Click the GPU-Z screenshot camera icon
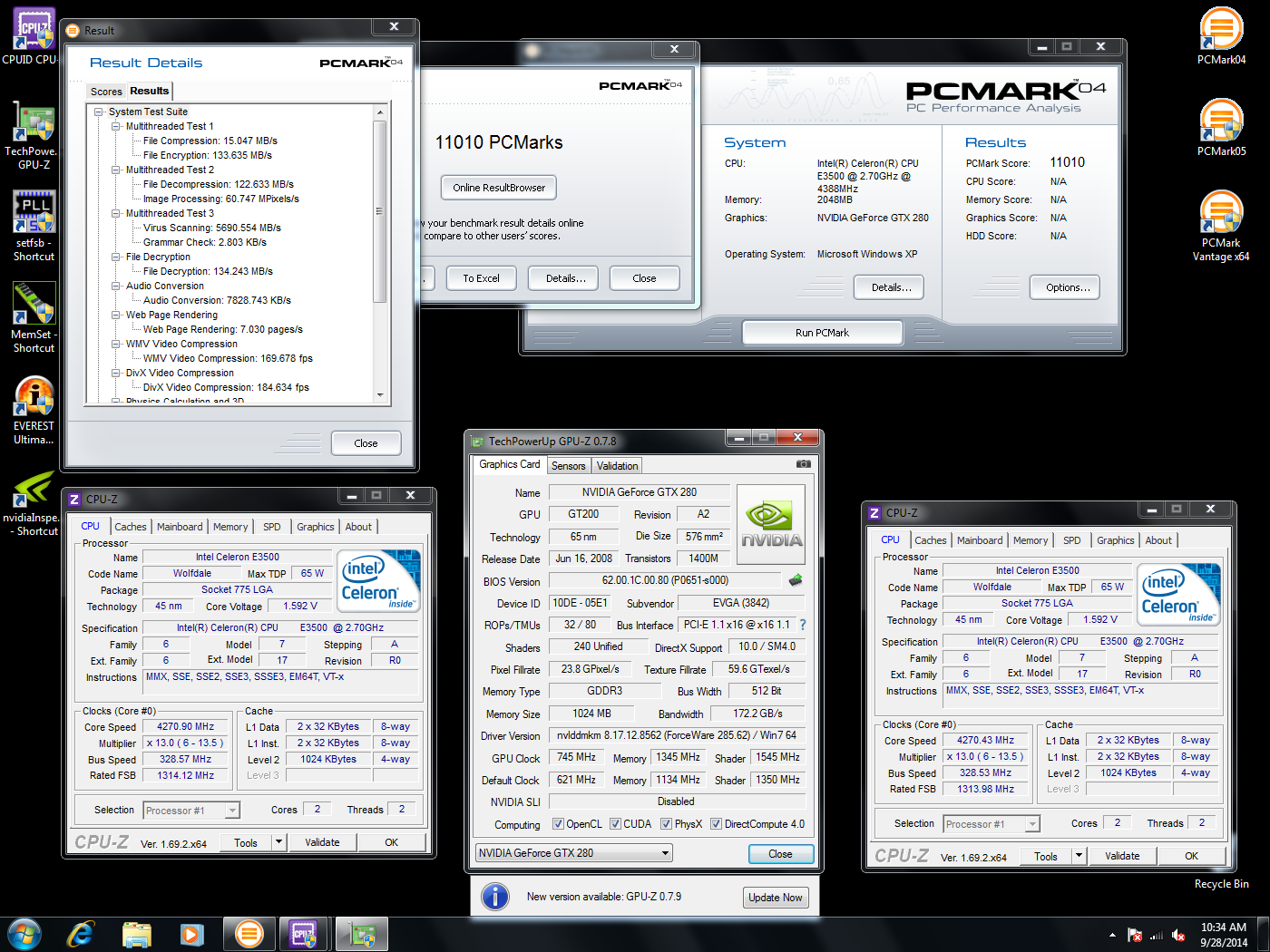The image size is (1270, 952). (x=803, y=464)
